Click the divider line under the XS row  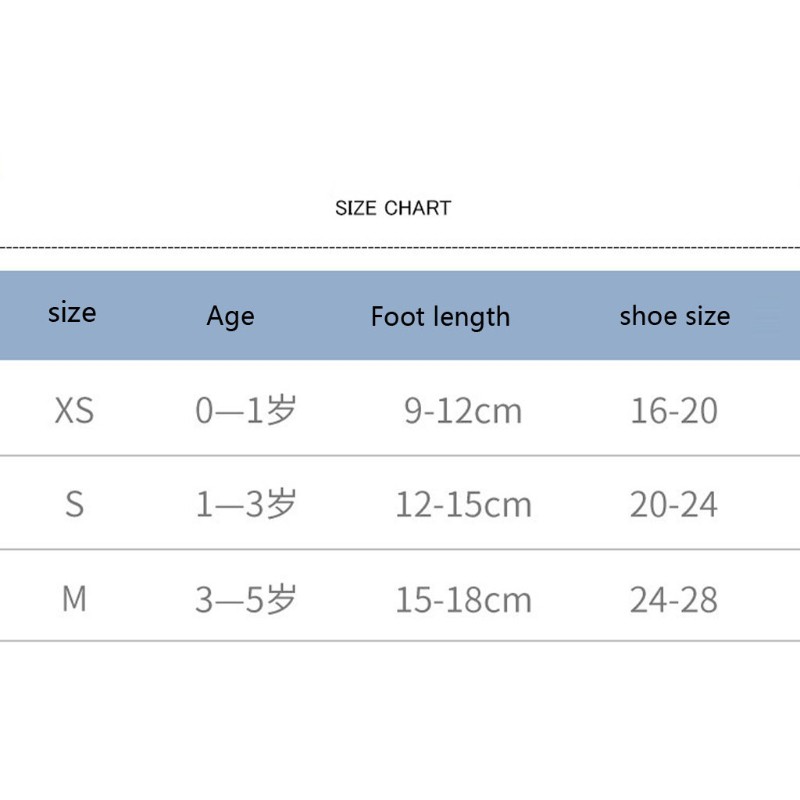pyautogui.click(x=400, y=456)
